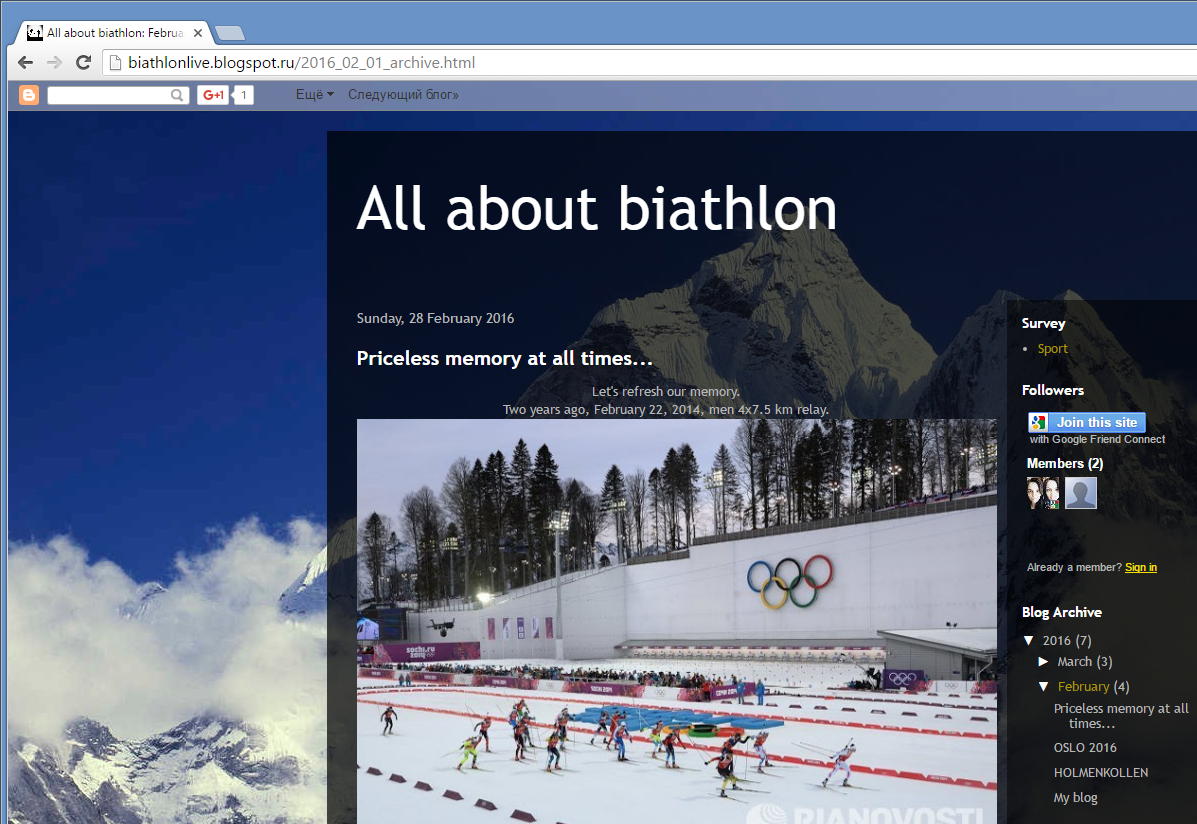Click the browser Forward arrow
Image resolution: width=1197 pixels, height=824 pixels.
tap(54, 63)
